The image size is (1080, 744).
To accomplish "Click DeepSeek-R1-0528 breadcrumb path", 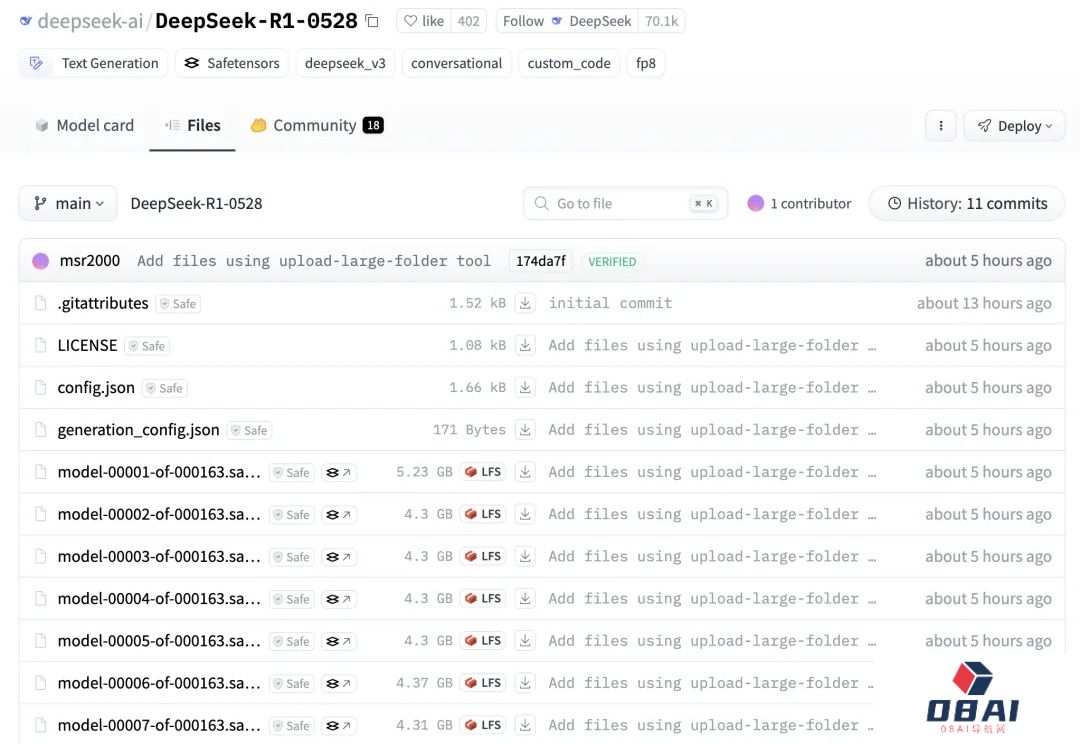I will (x=196, y=204).
